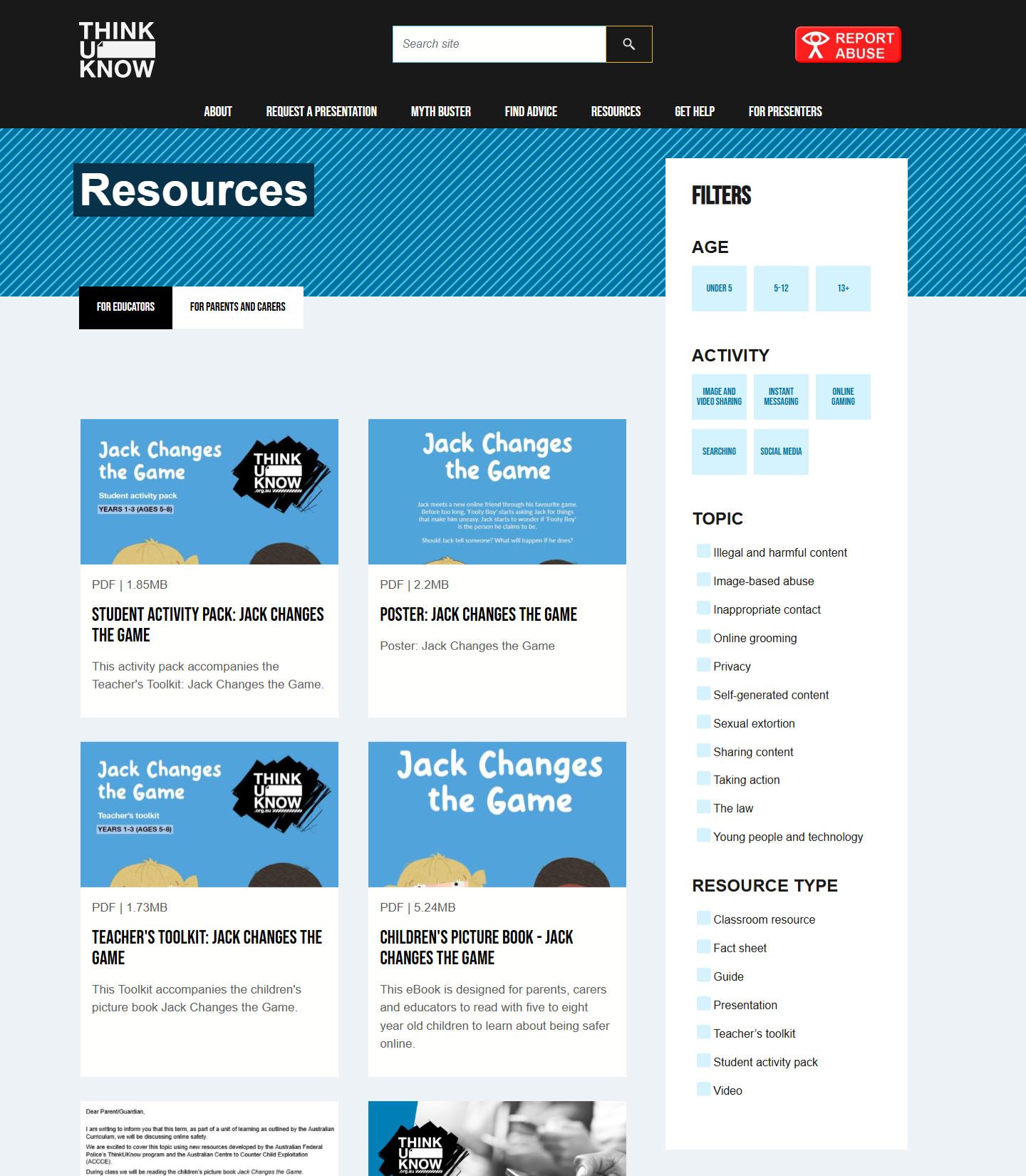
Task: Open Children's Picture Book cover thumbnail
Action: coord(497,815)
